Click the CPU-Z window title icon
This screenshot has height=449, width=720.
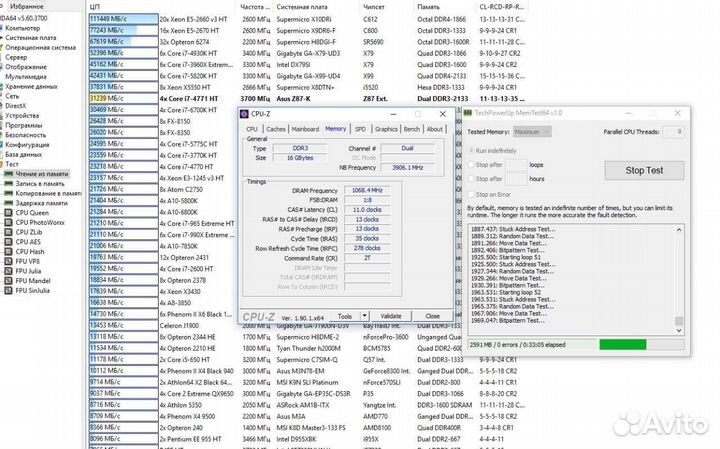tap(248, 115)
